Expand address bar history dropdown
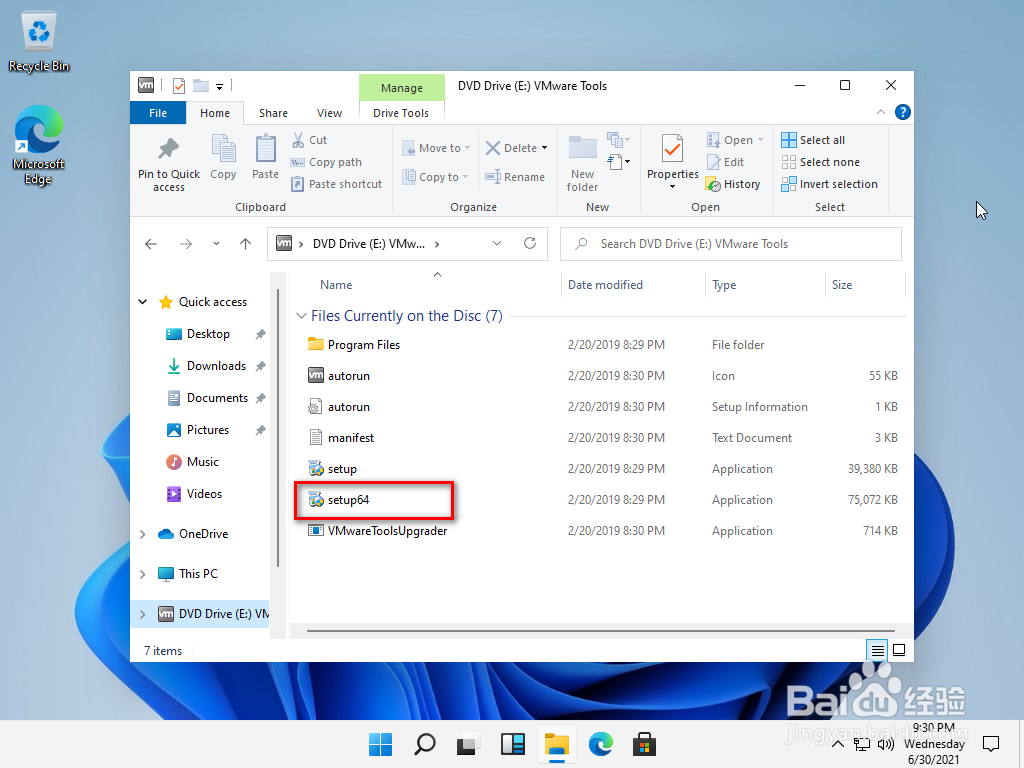 497,244
